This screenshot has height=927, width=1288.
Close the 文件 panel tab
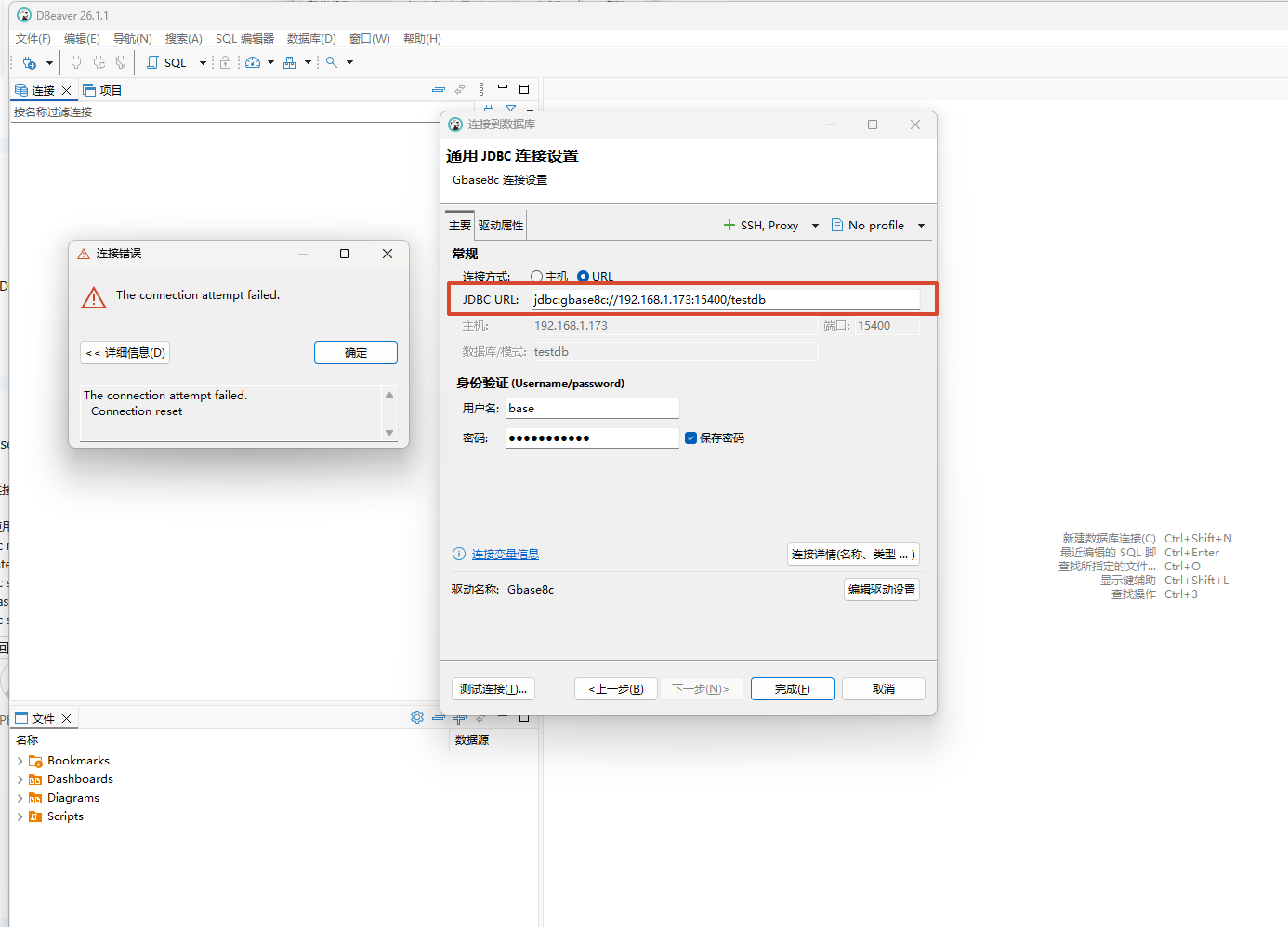(67, 719)
